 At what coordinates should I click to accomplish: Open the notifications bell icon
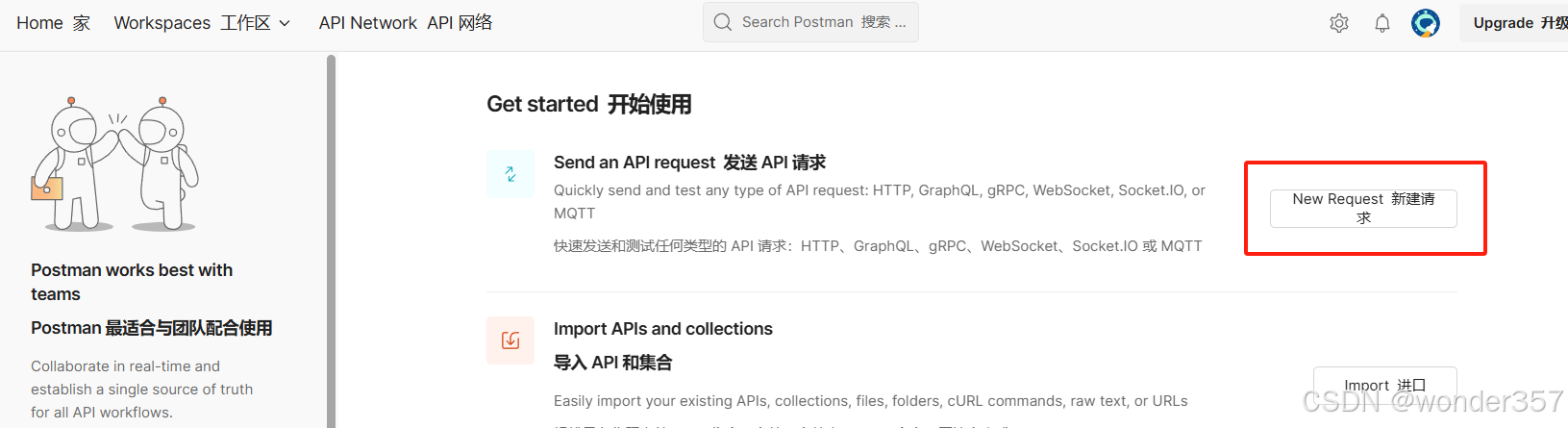pos(1382,23)
